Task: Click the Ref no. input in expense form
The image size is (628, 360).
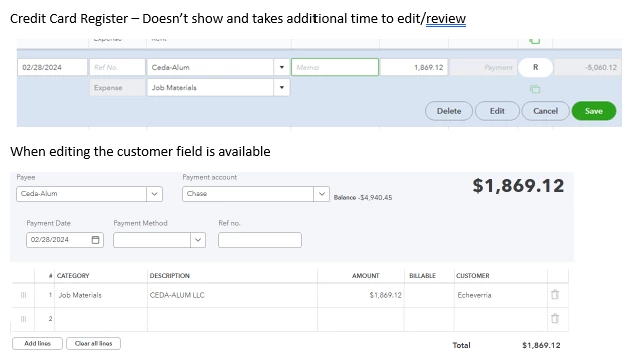Action: click(260, 240)
